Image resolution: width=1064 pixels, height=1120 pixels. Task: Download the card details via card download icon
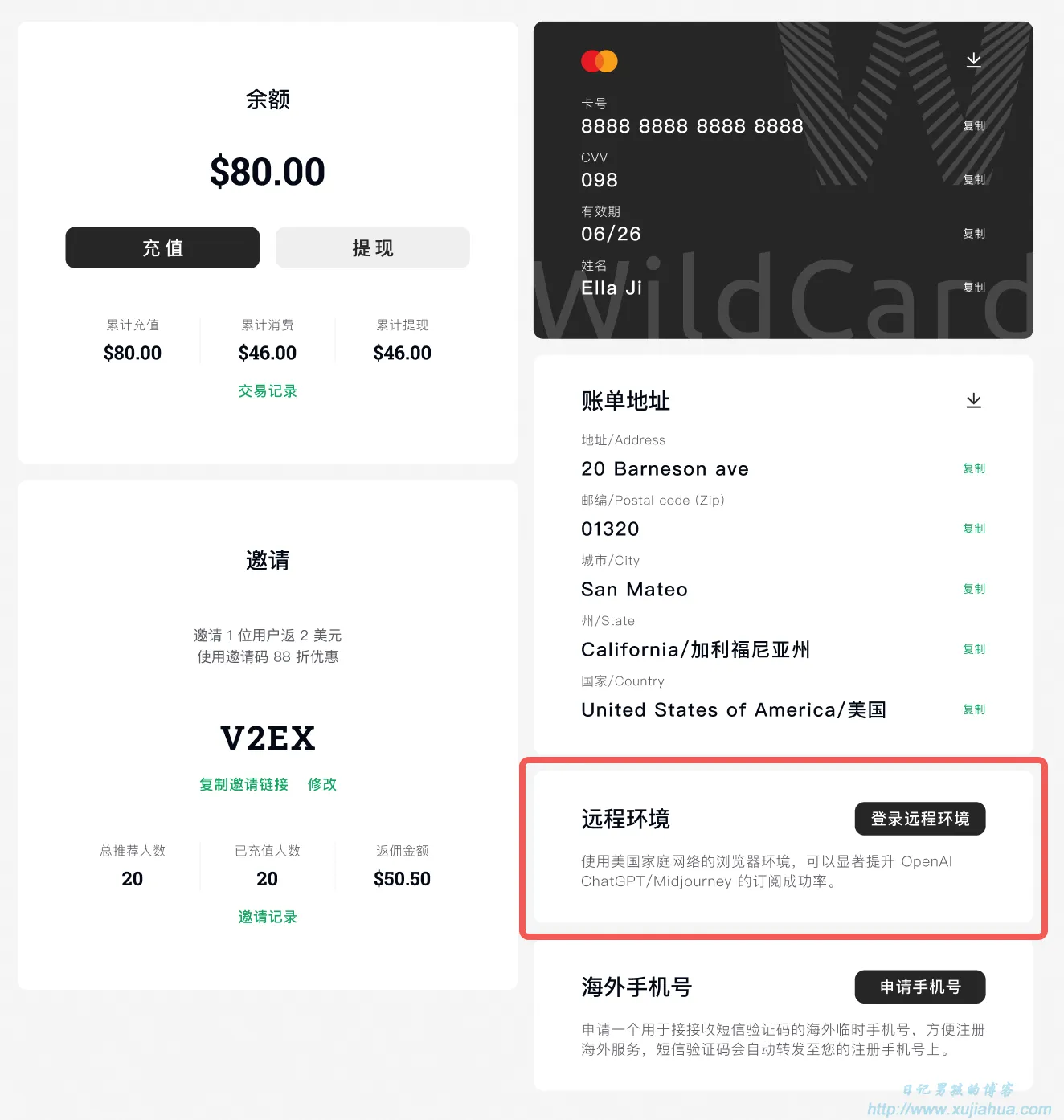pos(973,60)
